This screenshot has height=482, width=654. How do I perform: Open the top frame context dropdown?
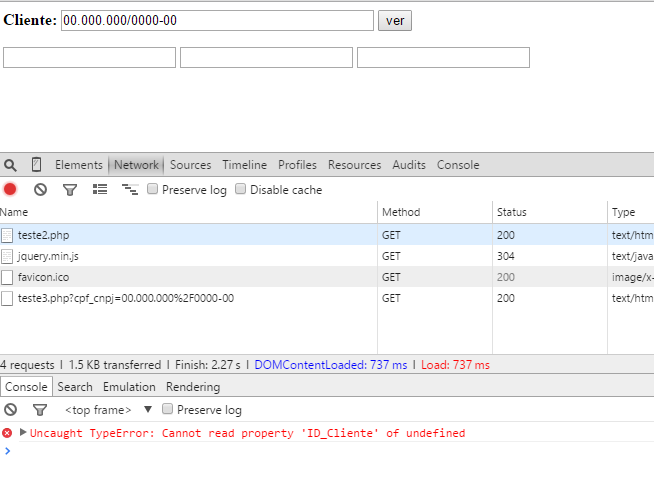point(147,409)
